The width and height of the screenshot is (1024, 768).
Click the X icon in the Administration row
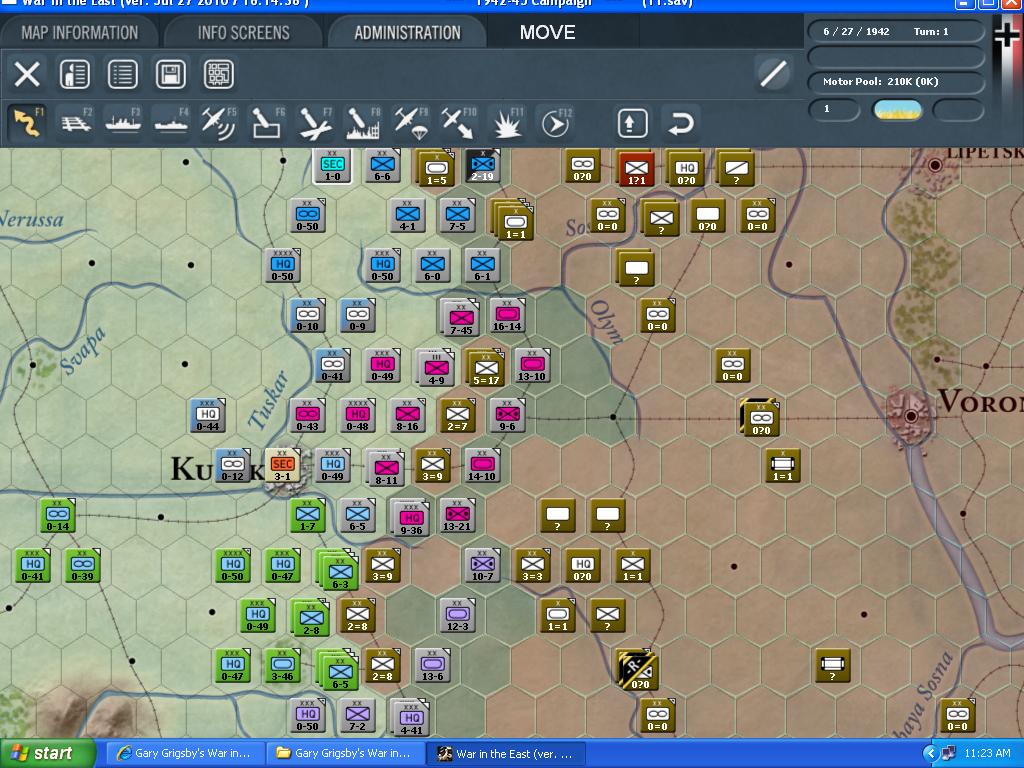coord(27,74)
